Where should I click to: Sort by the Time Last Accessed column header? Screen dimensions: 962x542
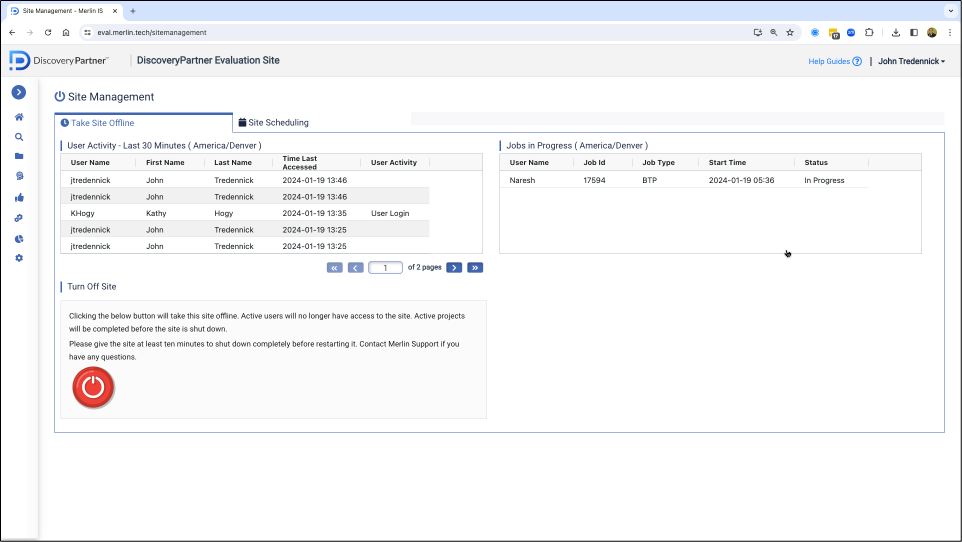[300, 162]
